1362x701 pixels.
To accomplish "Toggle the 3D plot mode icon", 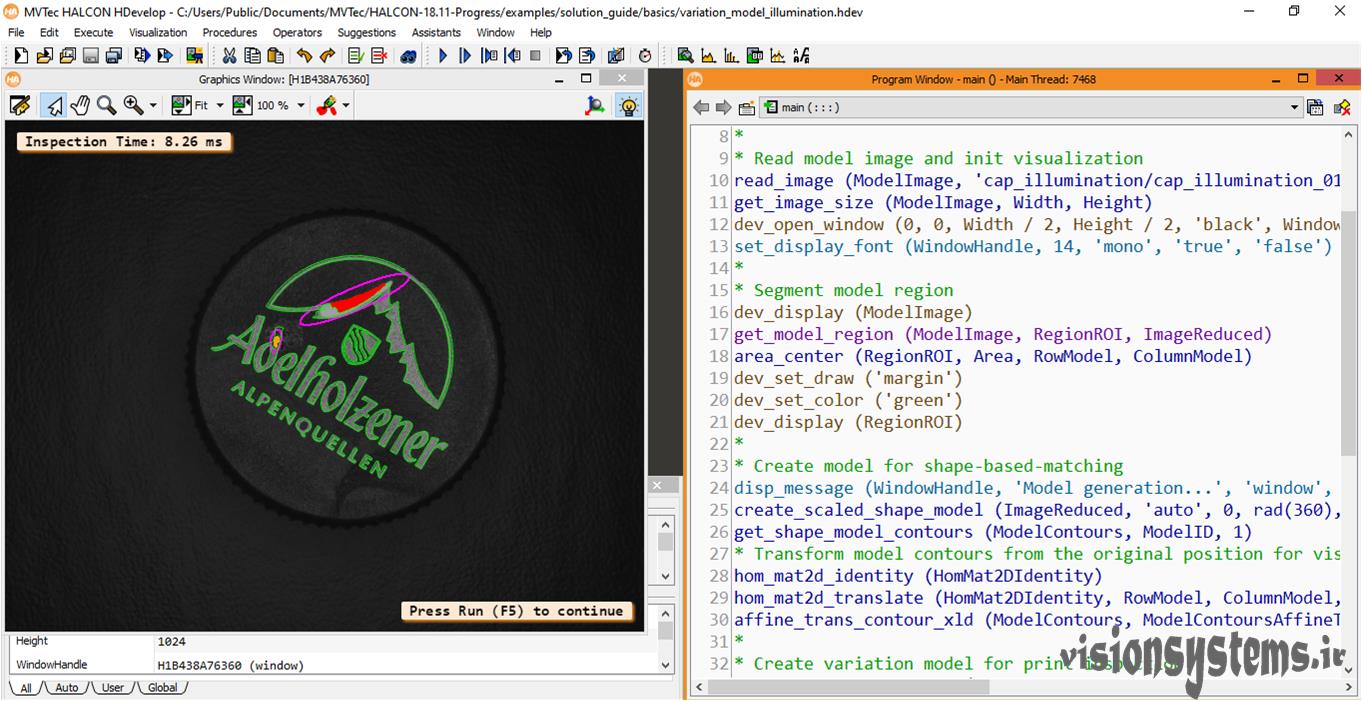I will [595, 105].
